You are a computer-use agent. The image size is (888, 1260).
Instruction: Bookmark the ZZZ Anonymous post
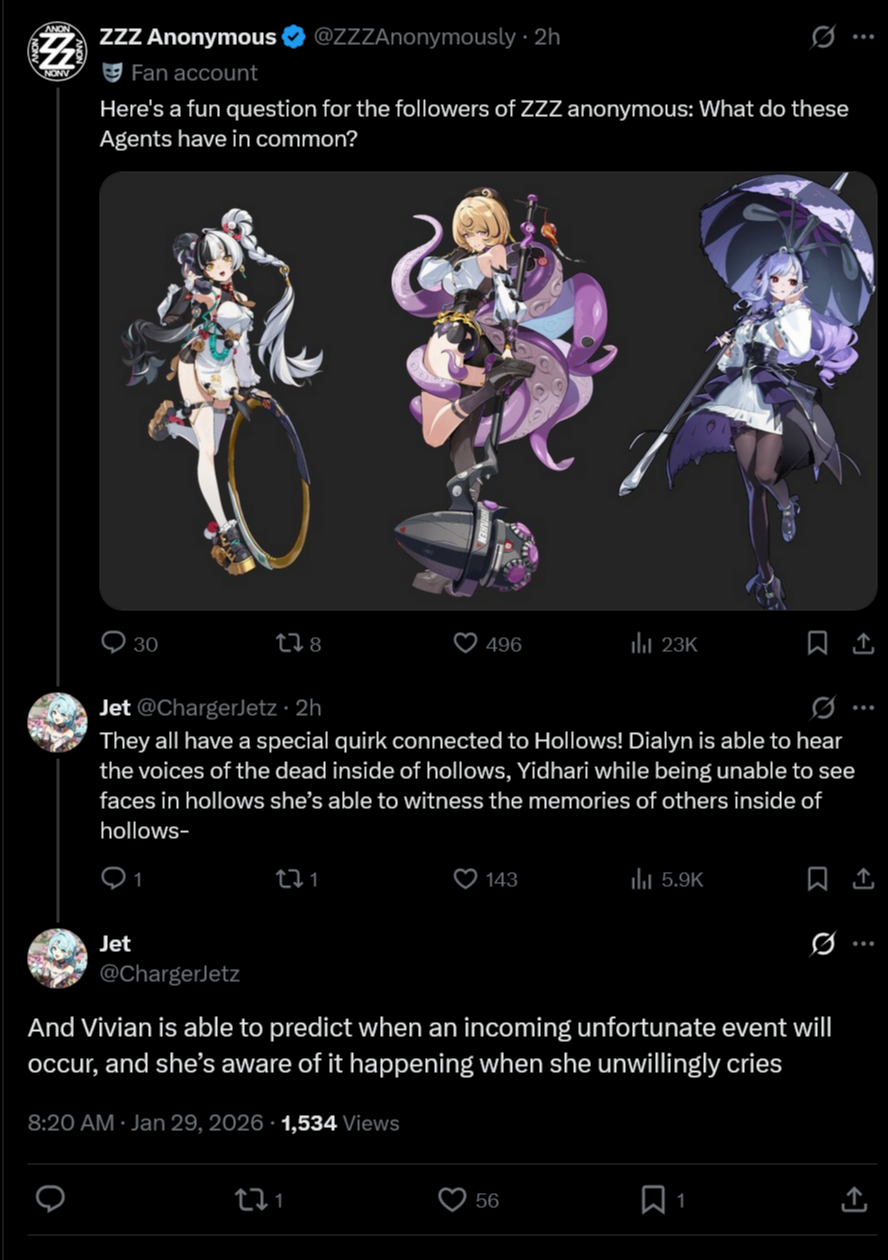coord(817,644)
